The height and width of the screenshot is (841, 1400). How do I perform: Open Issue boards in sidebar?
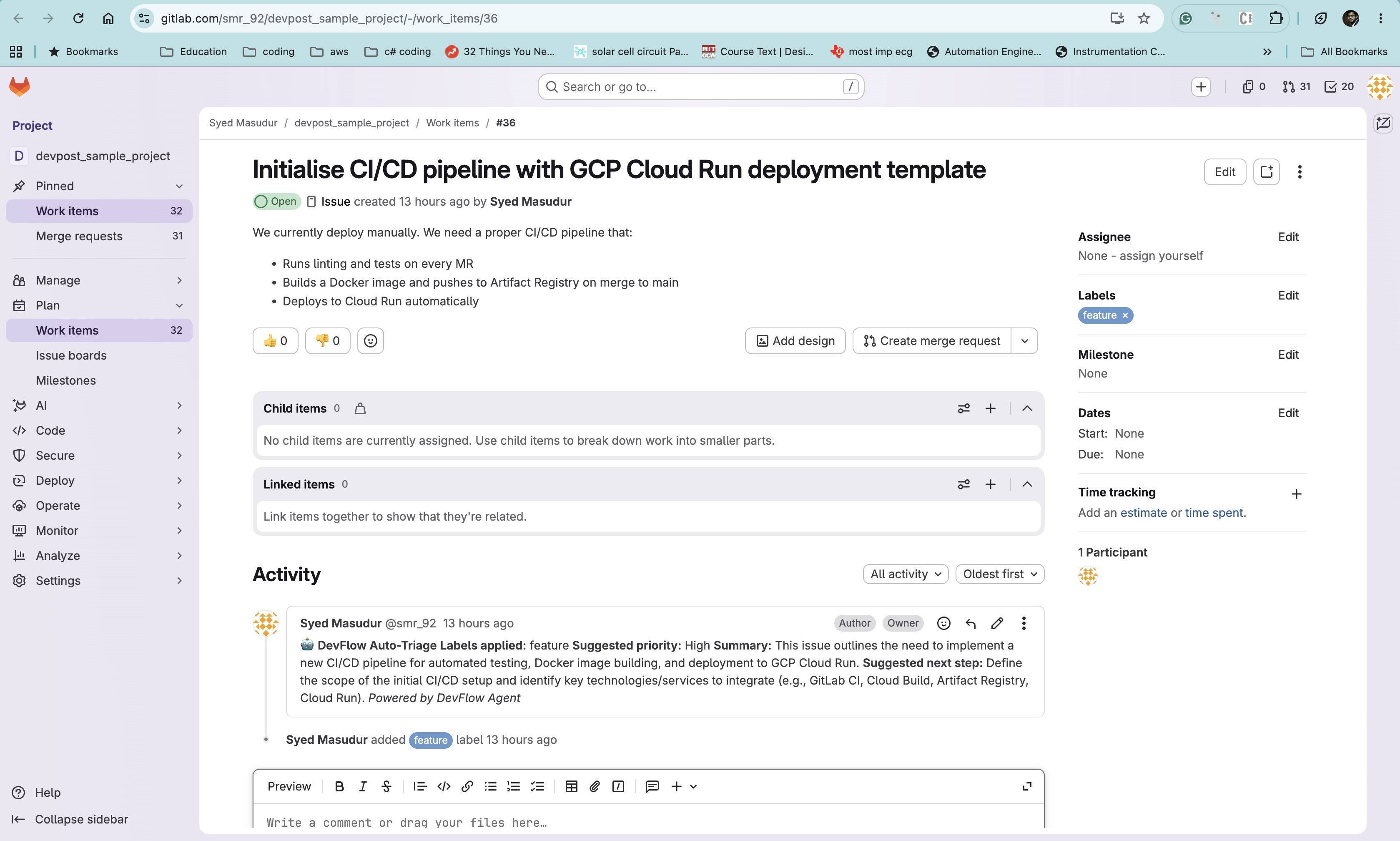point(99,355)
